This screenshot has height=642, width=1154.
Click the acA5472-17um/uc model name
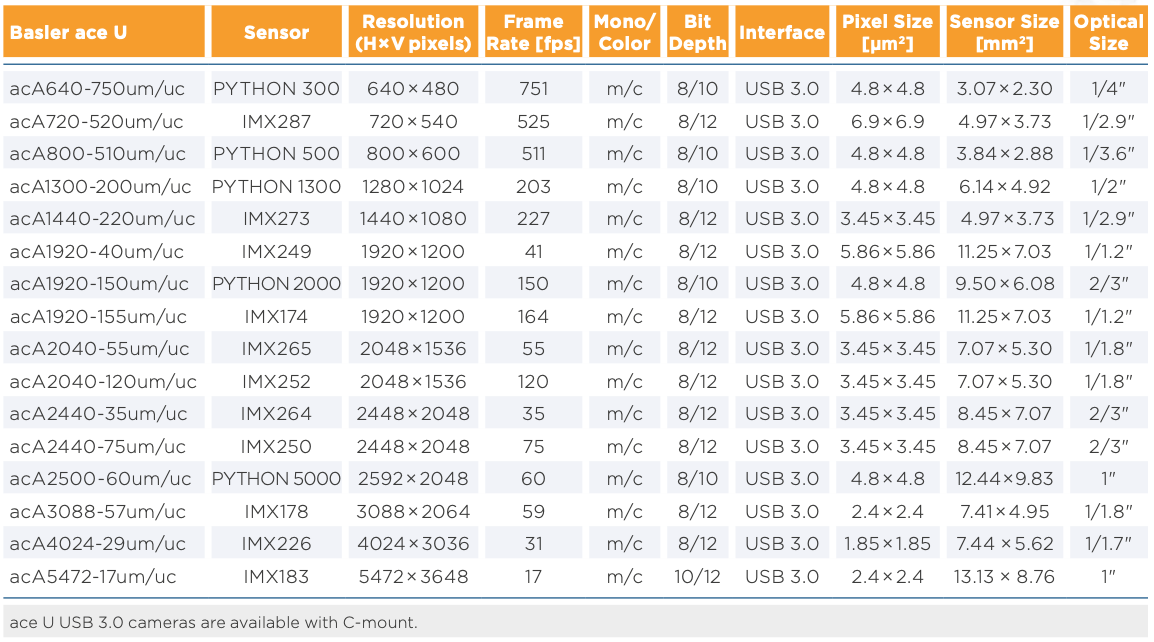click(x=93, y=577)
